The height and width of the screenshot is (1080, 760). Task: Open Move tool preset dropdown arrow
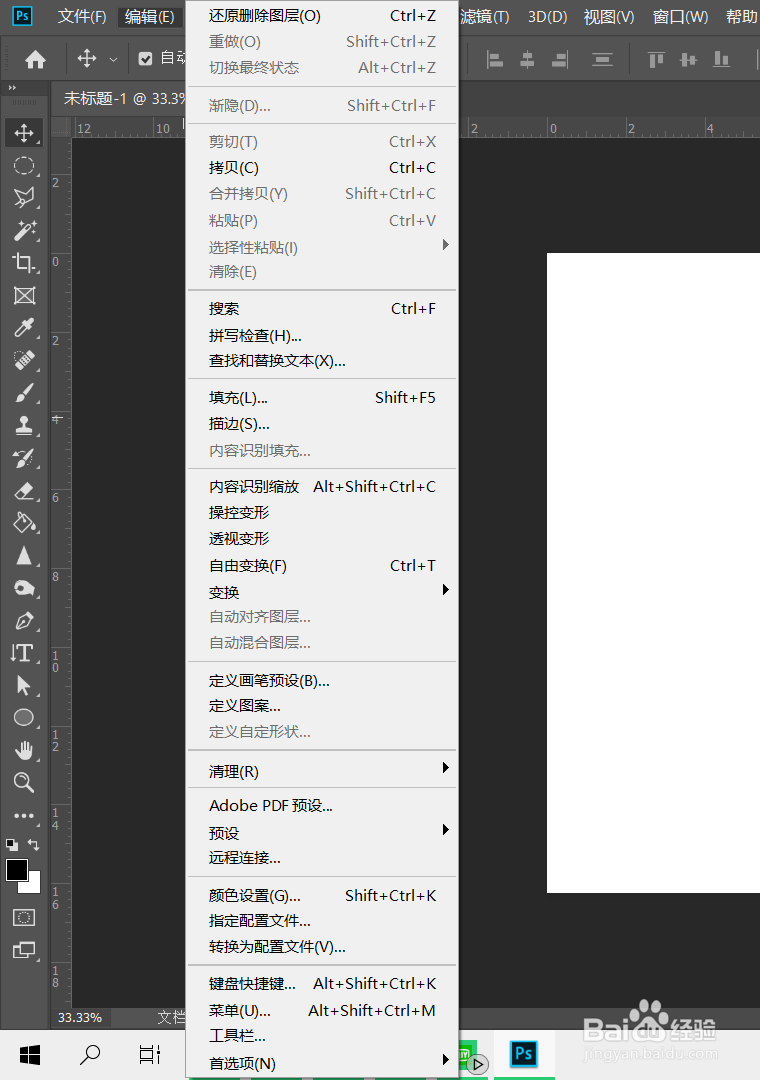coord(113,60)
